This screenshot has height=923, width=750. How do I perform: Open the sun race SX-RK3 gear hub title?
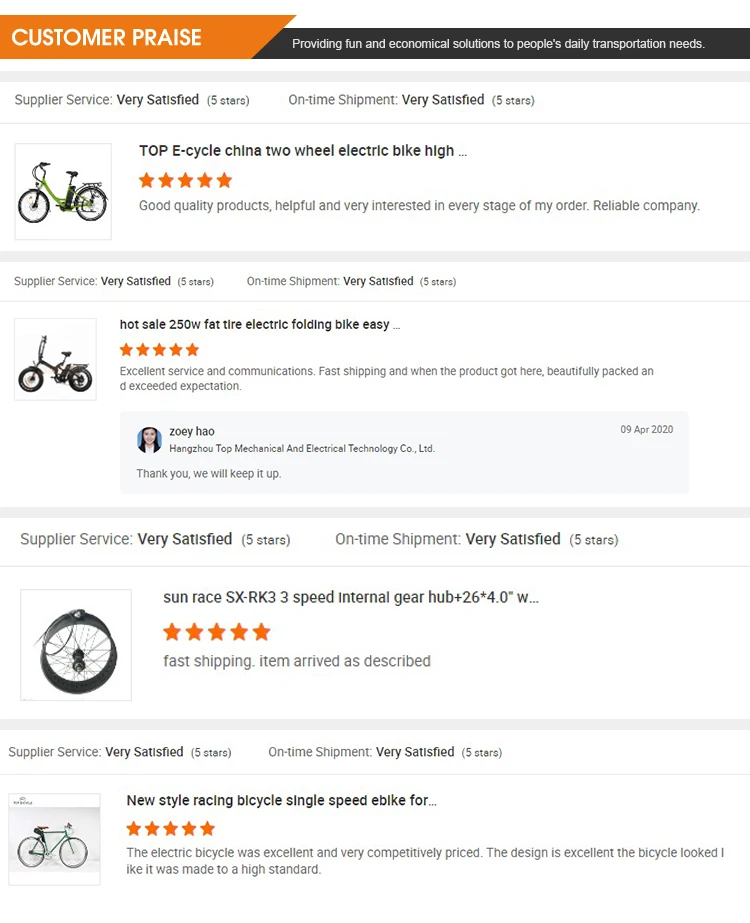click(x=351, y=598)
